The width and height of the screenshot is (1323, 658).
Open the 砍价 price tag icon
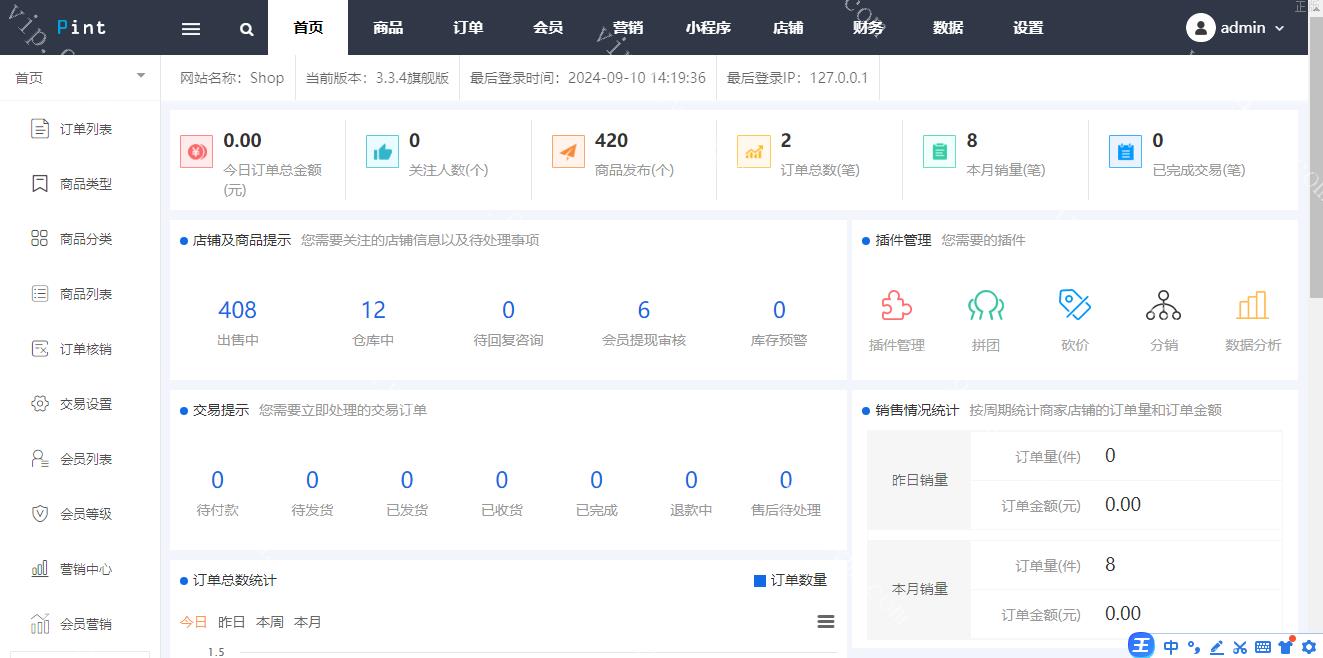(x=1074, y=306)
